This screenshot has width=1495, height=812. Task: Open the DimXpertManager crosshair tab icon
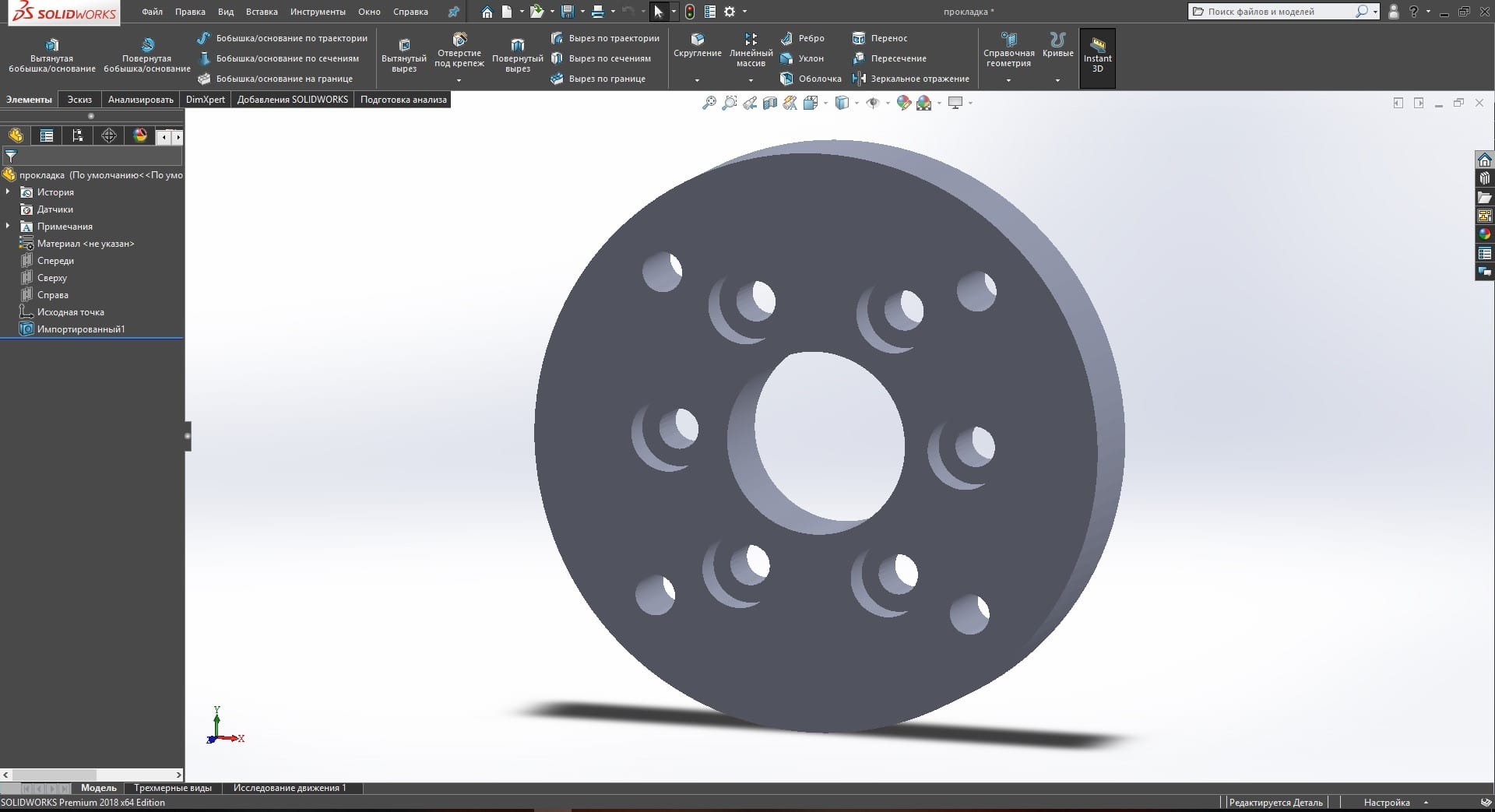click(109, 135)
